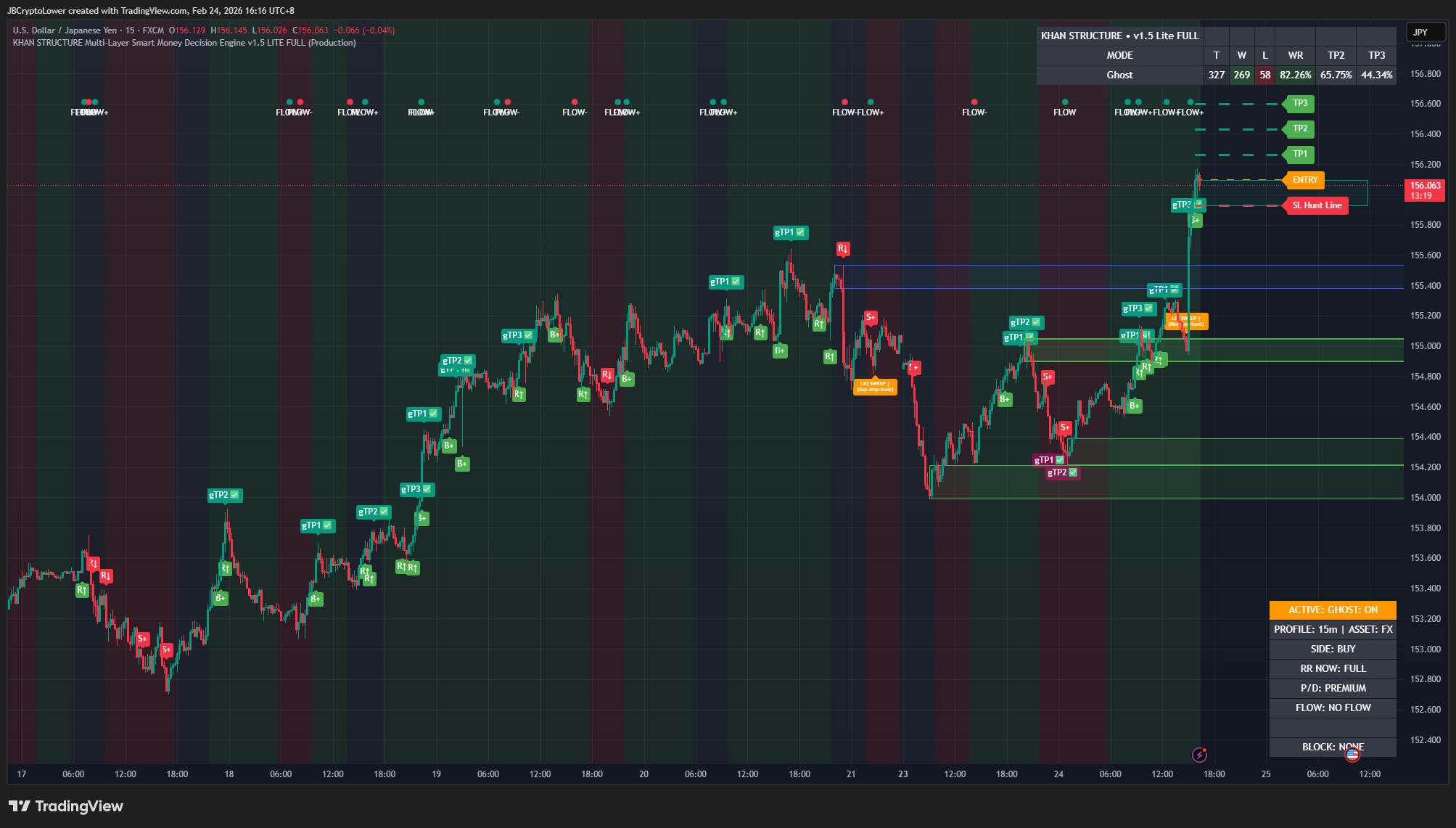Click the lightning bolt news icon
The width and height of the screenshot is (1456, 828).
click(1199, 755)
